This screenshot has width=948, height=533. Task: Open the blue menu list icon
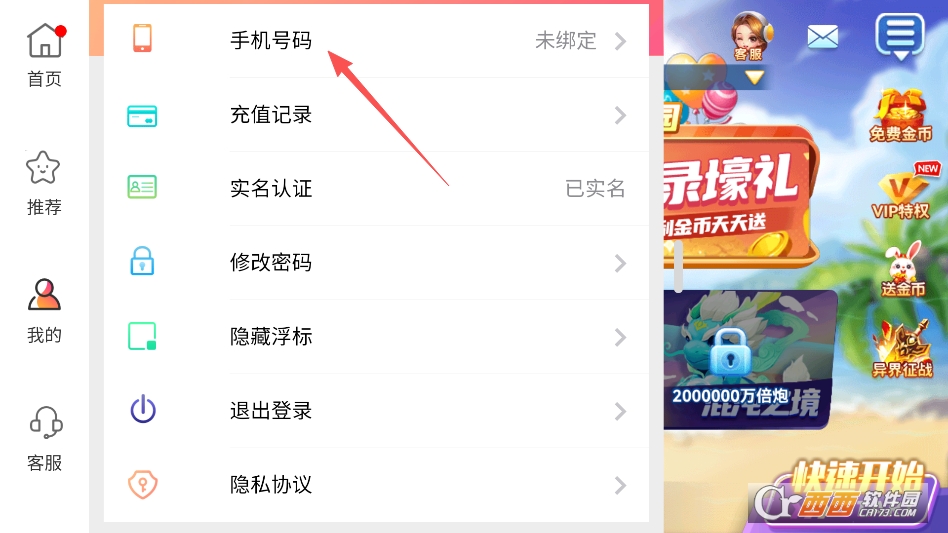tap(900, 36)
